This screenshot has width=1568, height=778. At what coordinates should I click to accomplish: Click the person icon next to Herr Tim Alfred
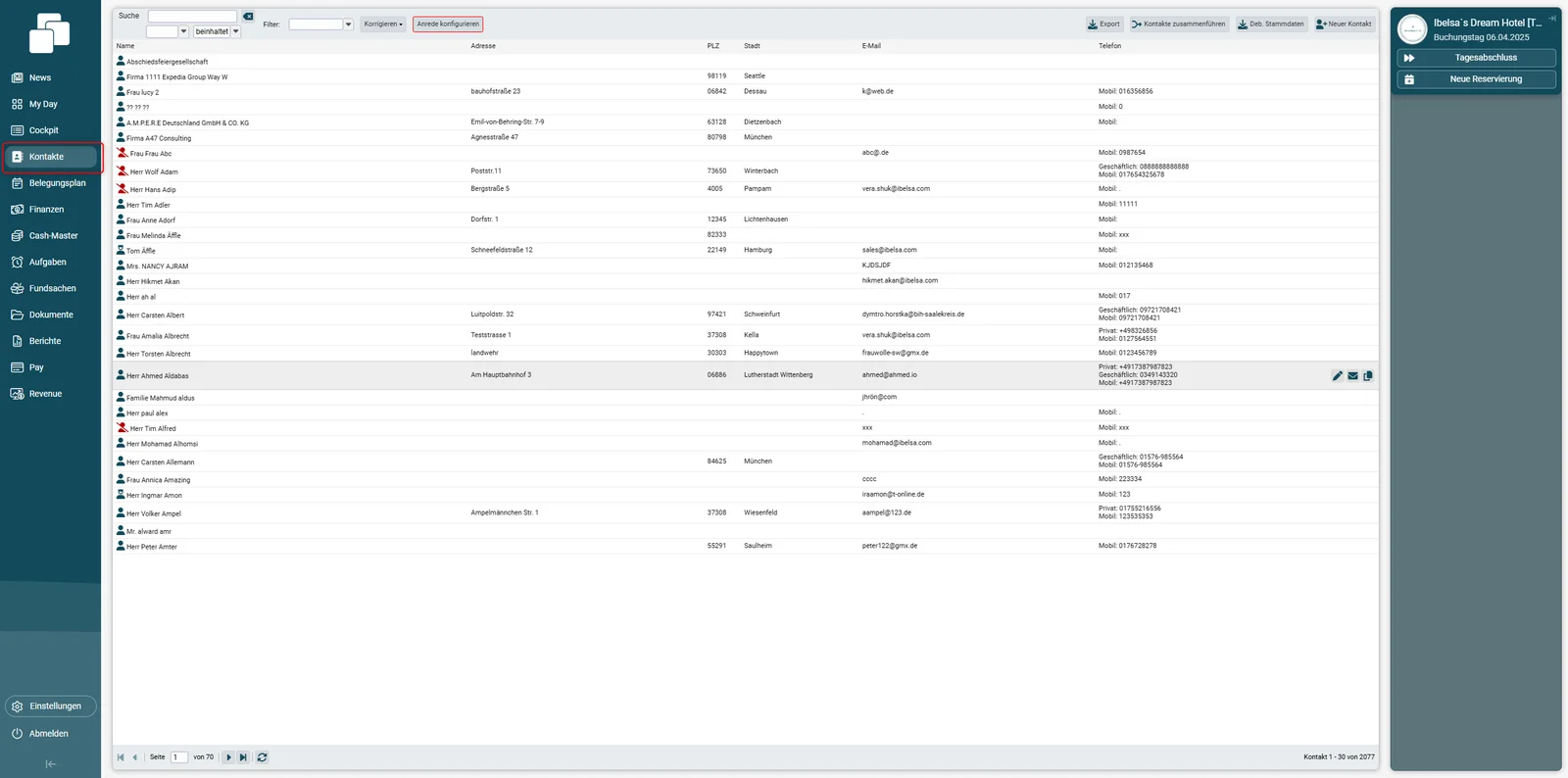122,428
